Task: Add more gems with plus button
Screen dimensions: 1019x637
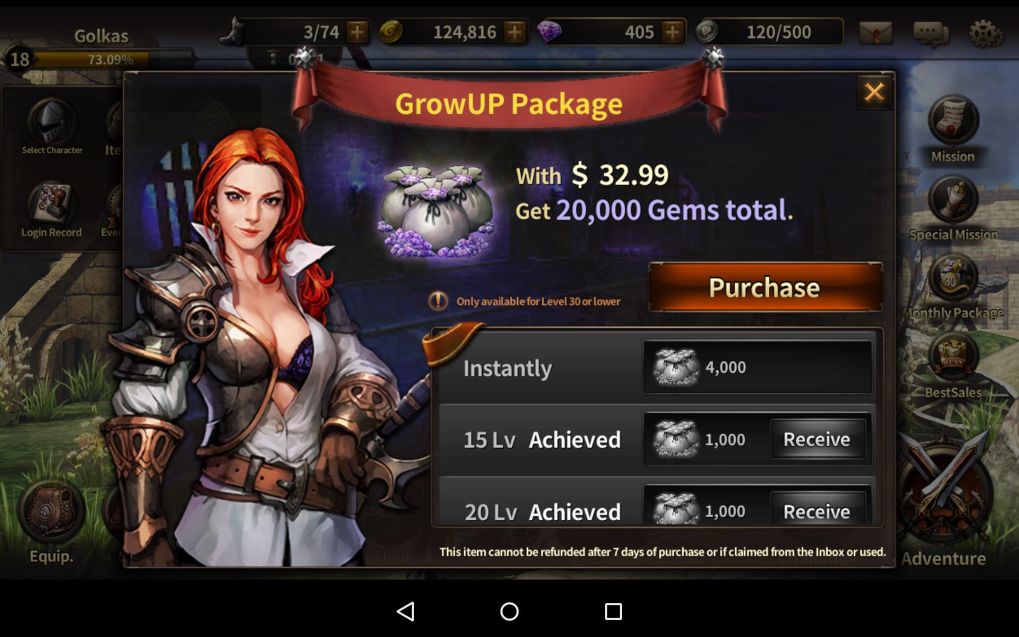Action: coord(673,32)
